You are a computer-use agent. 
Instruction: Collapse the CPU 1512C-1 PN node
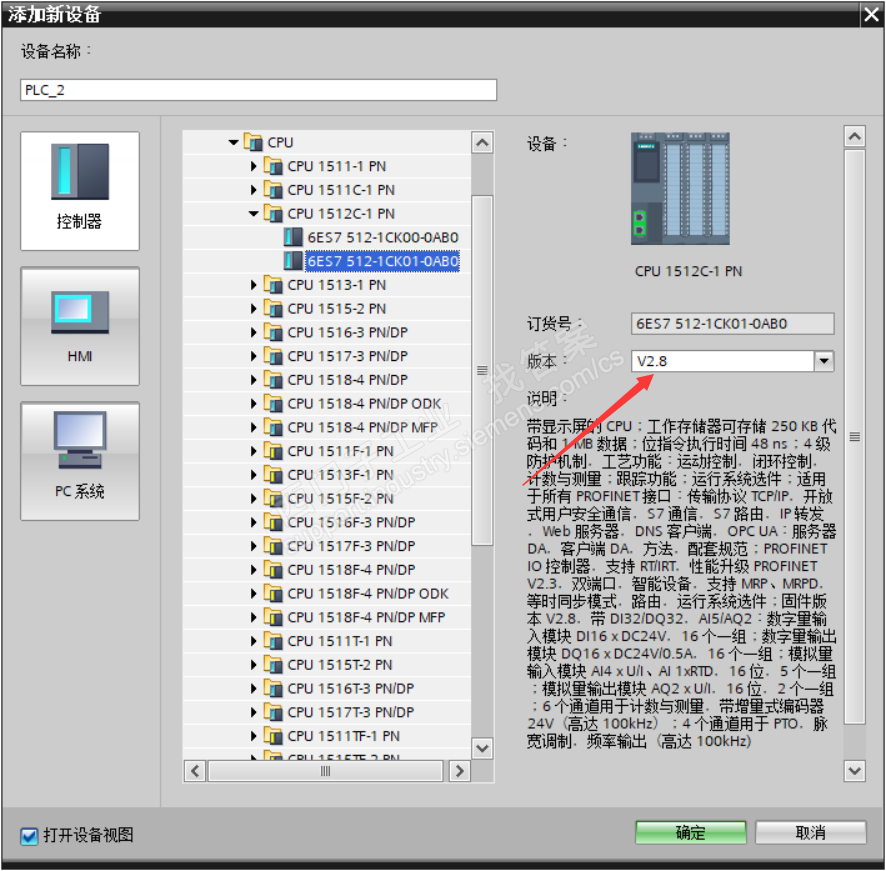pos(253,214)
